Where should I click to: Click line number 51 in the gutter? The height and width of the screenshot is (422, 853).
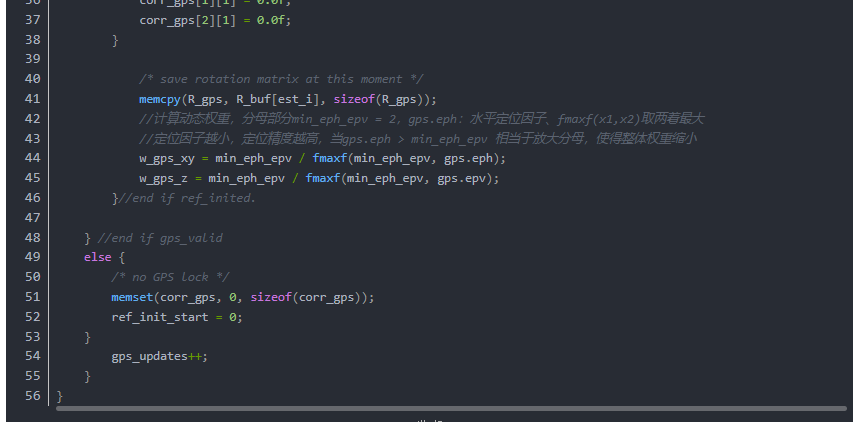click(33, 296)
